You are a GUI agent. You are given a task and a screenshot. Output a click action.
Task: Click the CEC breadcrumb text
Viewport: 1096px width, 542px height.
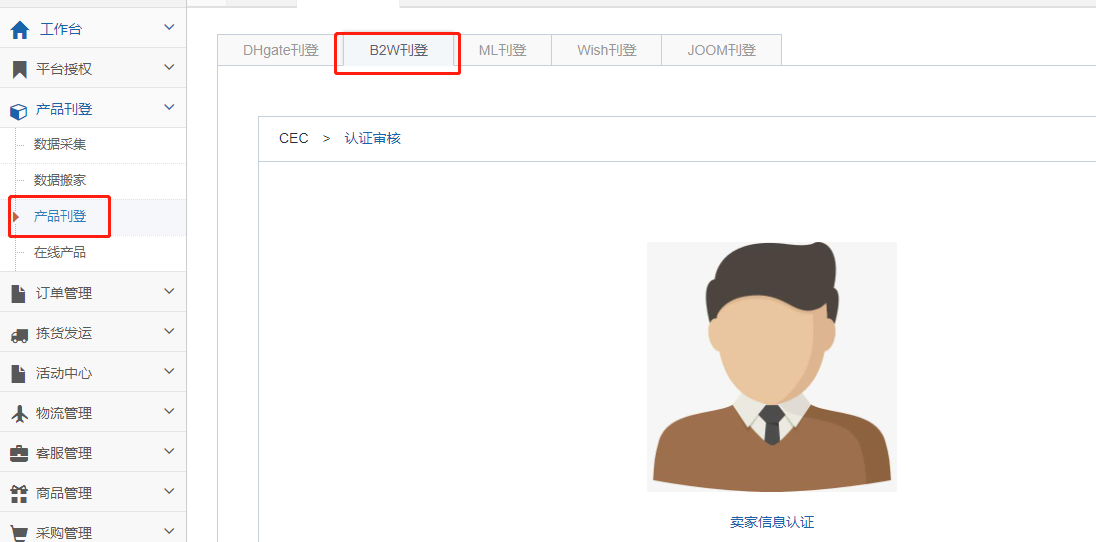coord(294,138)
